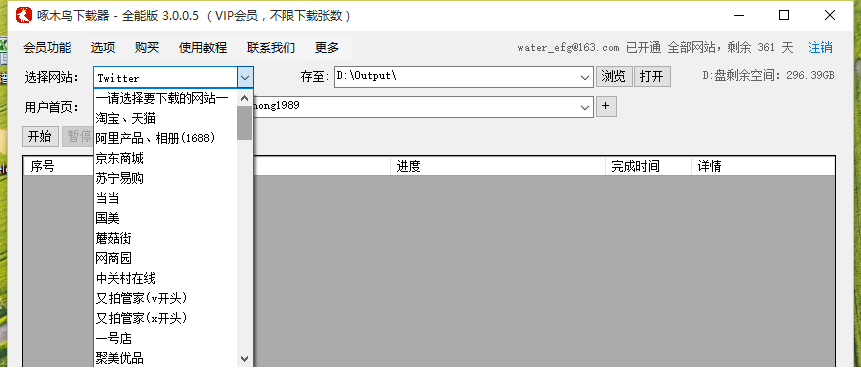The width and height of the screenshot is (861, 381).
Task: Click the 详情 column header
Action: click(763, 166)
